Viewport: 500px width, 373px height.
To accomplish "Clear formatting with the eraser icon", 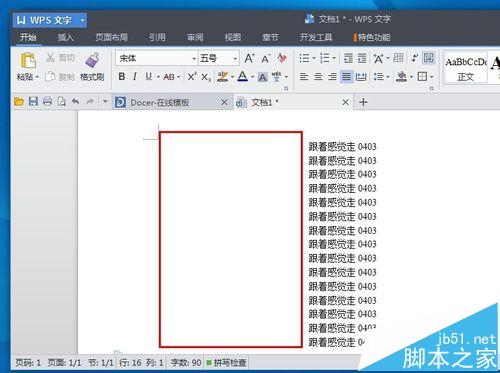I will pyautogui.click(x=282, y=58).
